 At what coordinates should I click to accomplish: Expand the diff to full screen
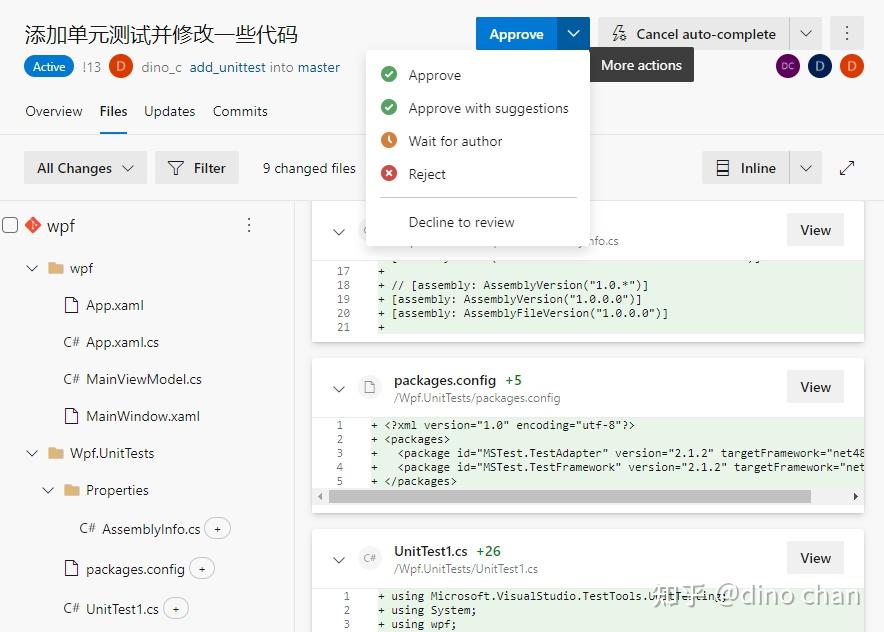point(849,168)
